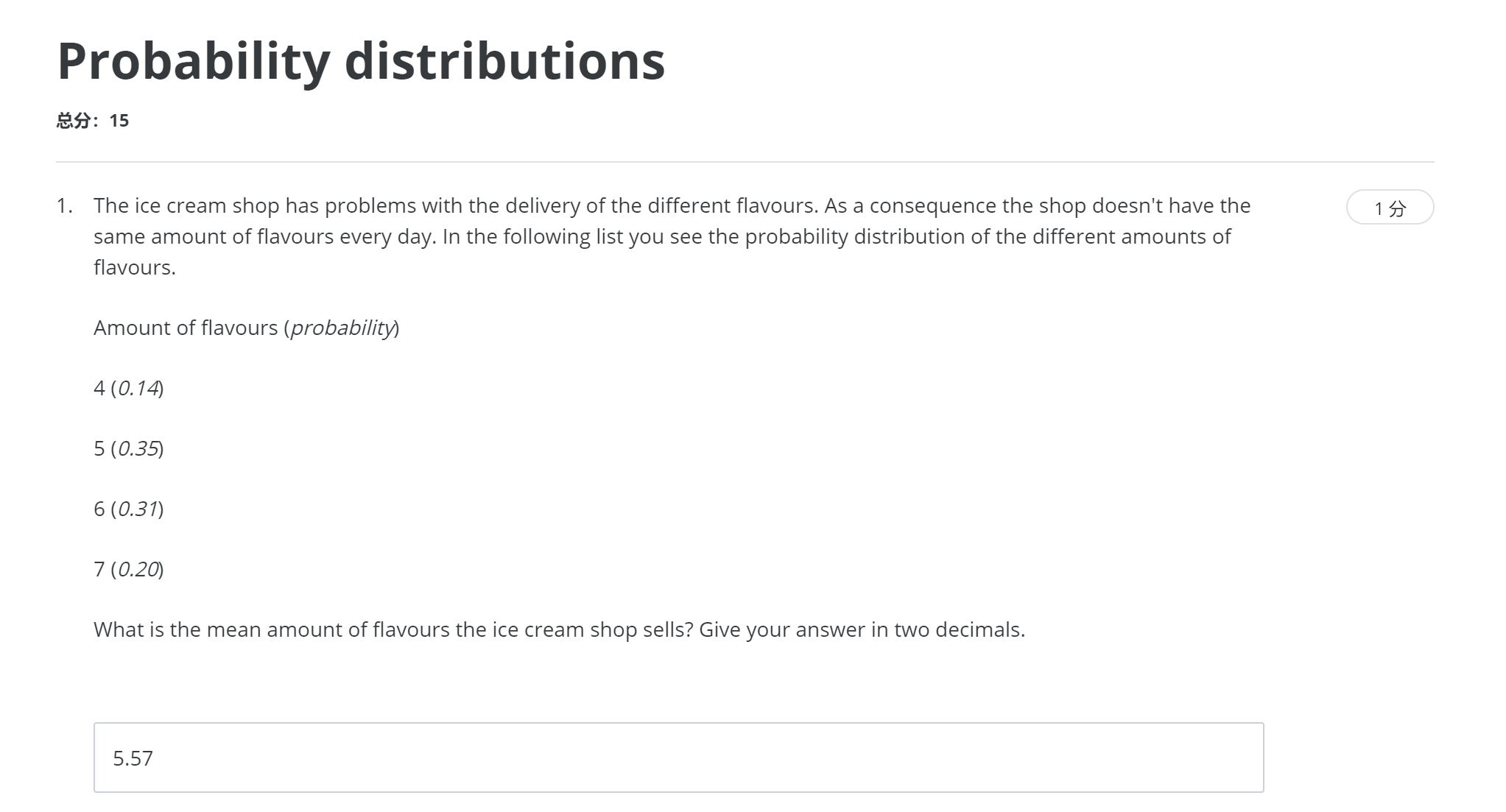This screenshot has height=812, width=1506.
Task: Click "Give your answer in two decimals" text
Action: pyautogui.click(x=862, y=629)
